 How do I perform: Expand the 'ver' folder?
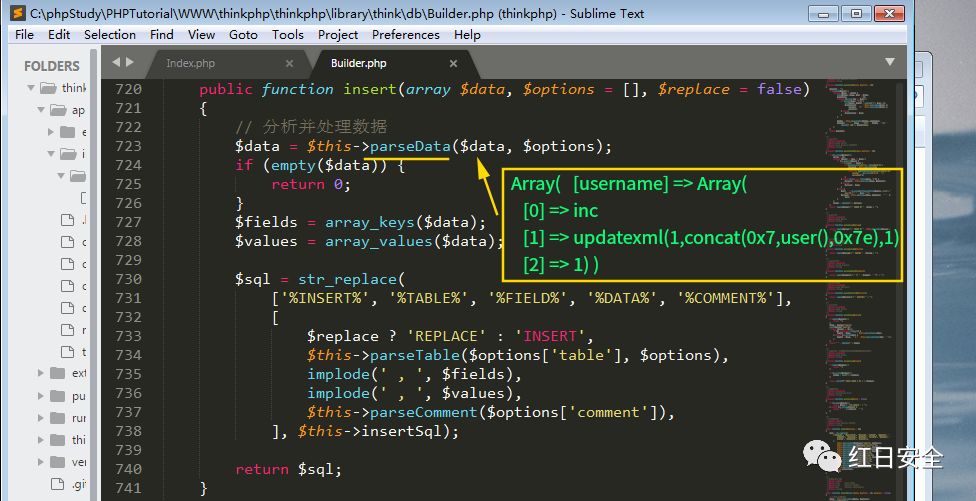tap(41, 462)
